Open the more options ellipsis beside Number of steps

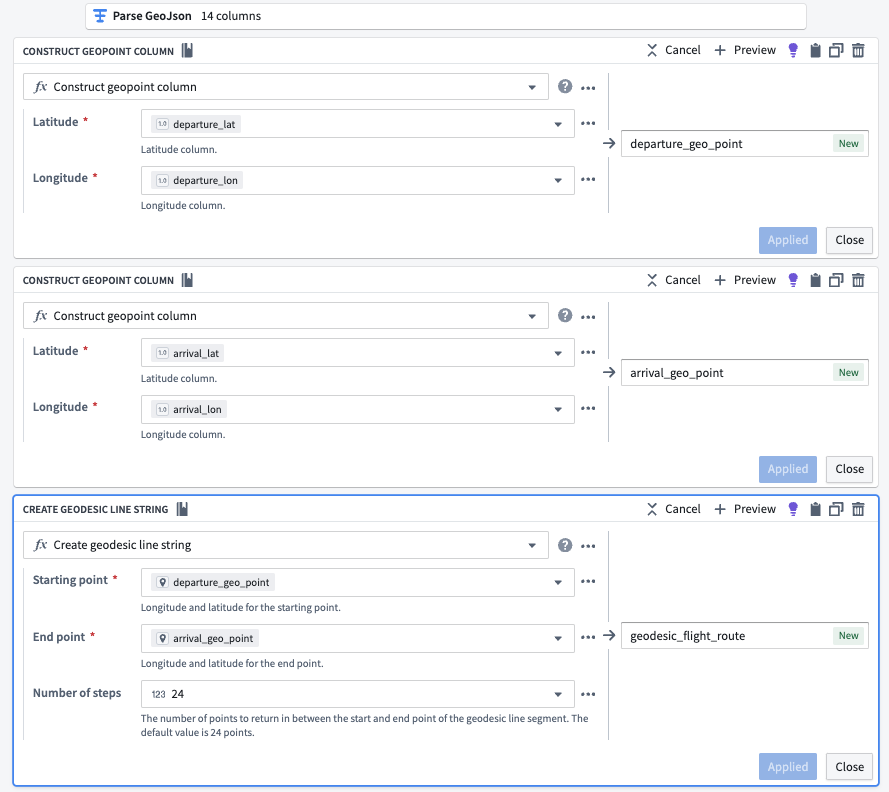588,694
